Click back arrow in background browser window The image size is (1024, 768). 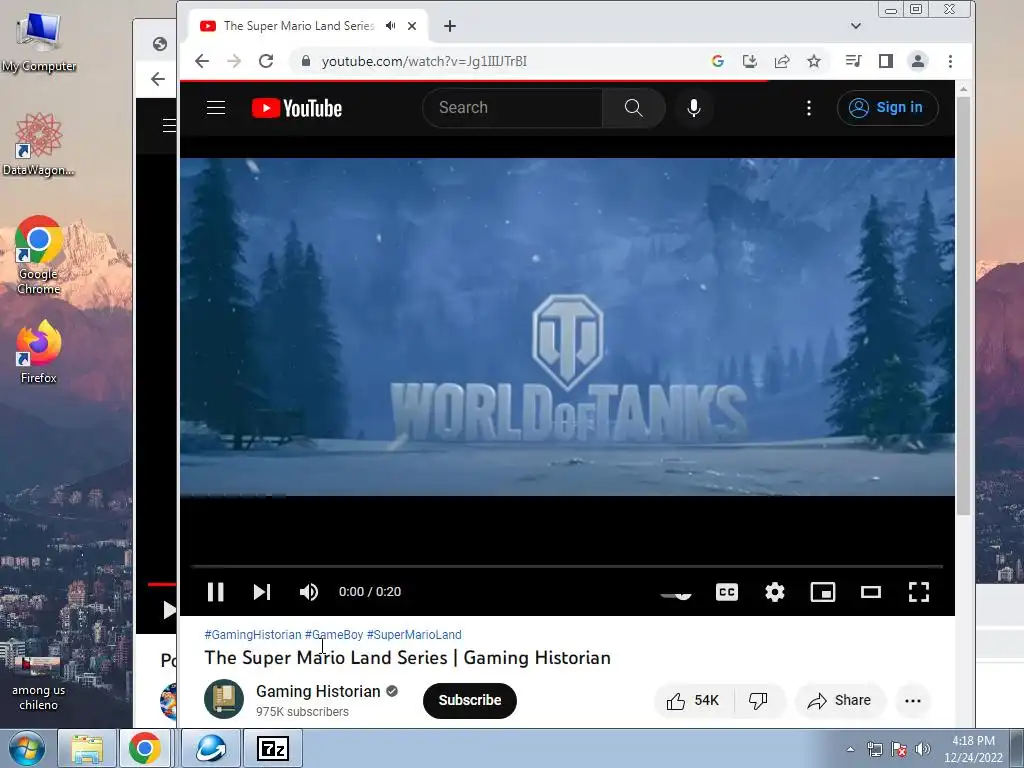[x=157, y=79]
